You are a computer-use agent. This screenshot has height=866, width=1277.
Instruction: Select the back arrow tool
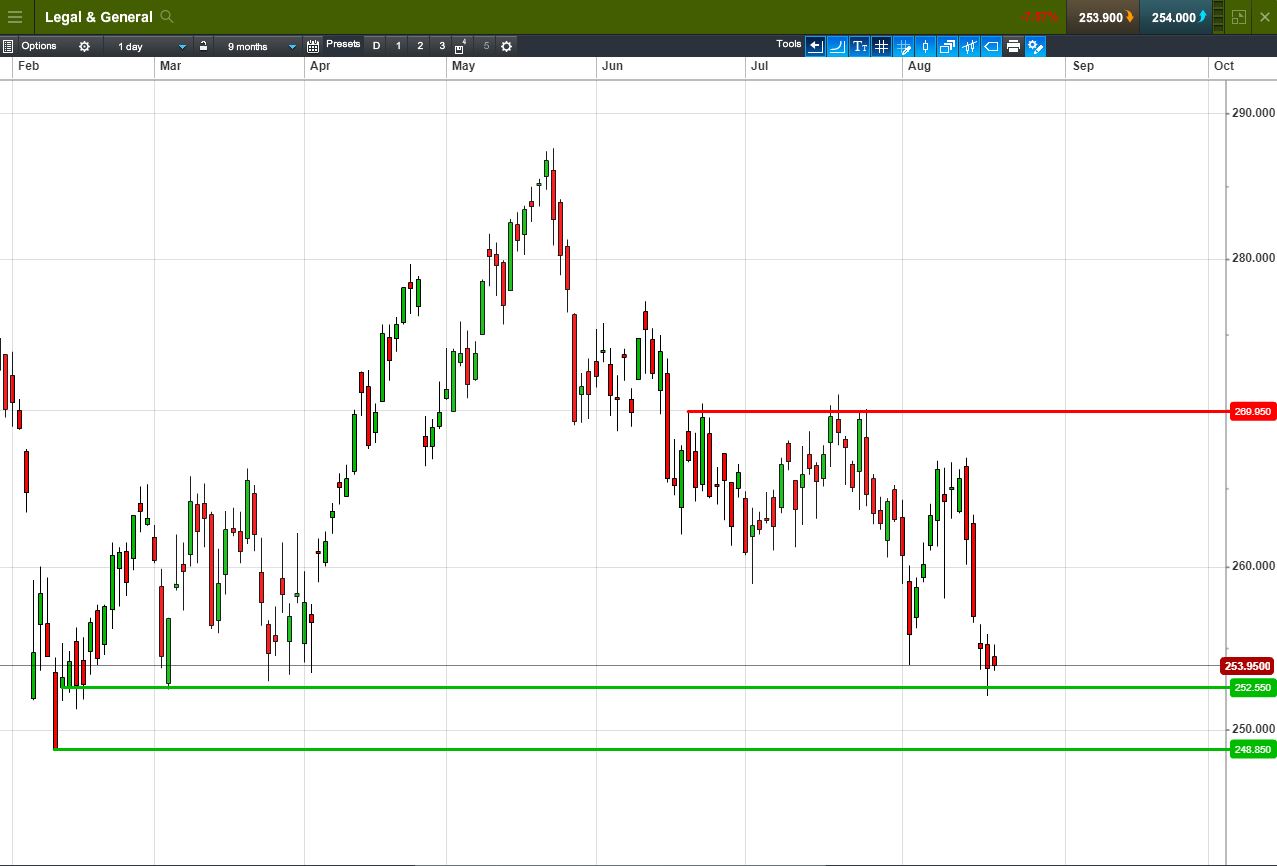pyautogui.click(x=815, y=46)
